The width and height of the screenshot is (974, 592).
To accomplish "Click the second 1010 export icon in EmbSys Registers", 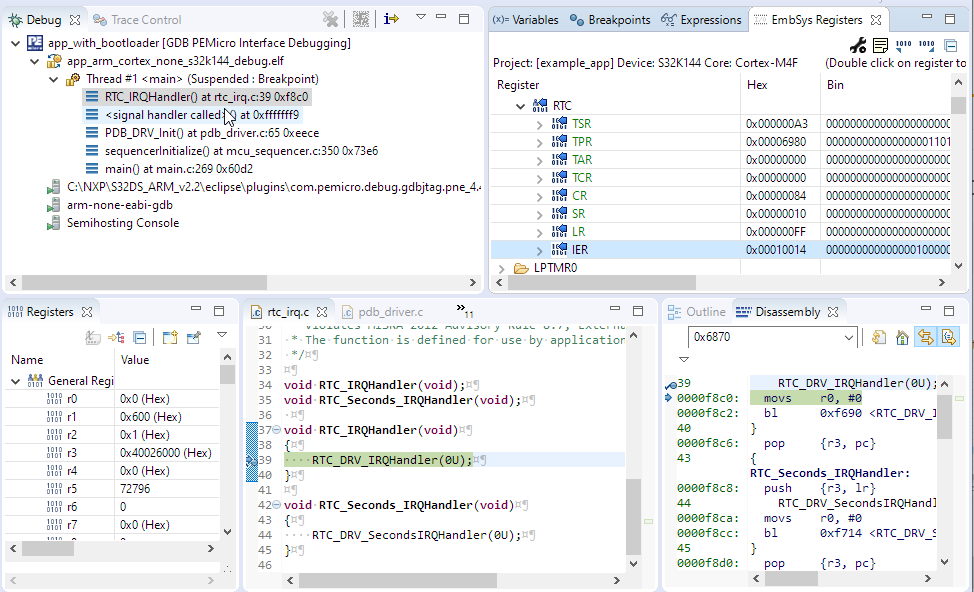I will click(x=926, y=45).
